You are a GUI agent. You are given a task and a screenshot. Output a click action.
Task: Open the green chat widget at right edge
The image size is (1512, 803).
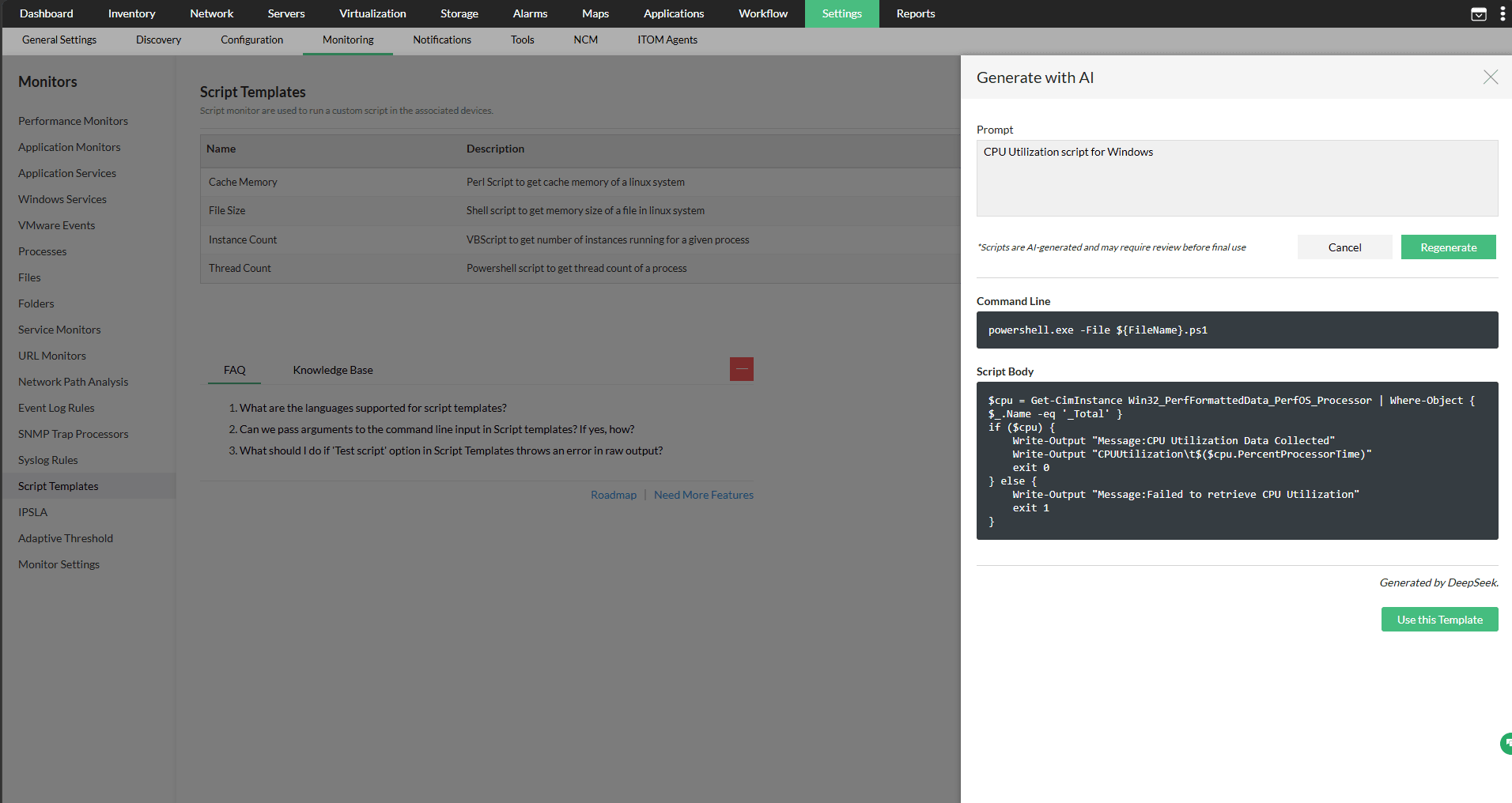click(x=1506, y=744)
